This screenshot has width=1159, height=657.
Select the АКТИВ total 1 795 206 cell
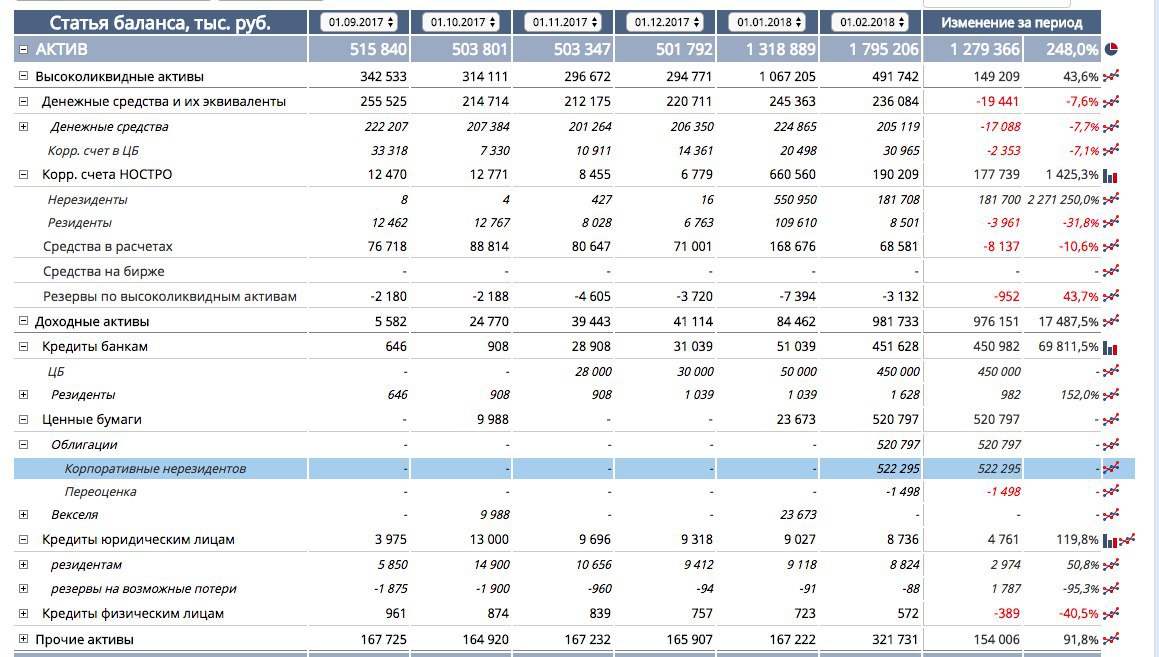click(x=883, y=50)
